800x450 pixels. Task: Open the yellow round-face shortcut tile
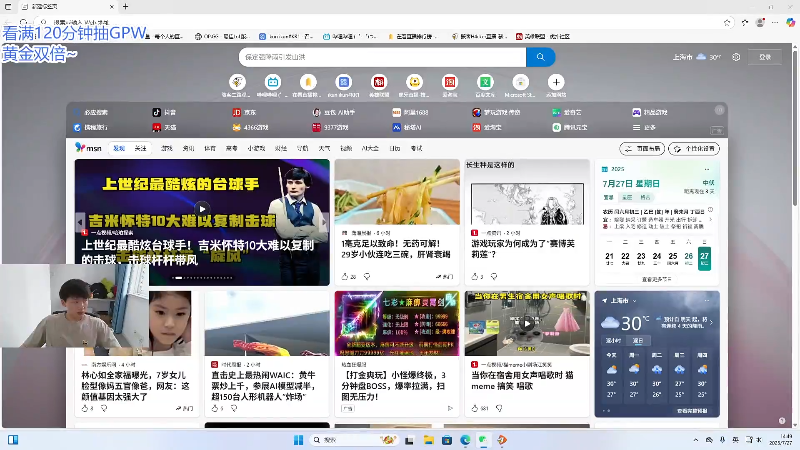414,82
